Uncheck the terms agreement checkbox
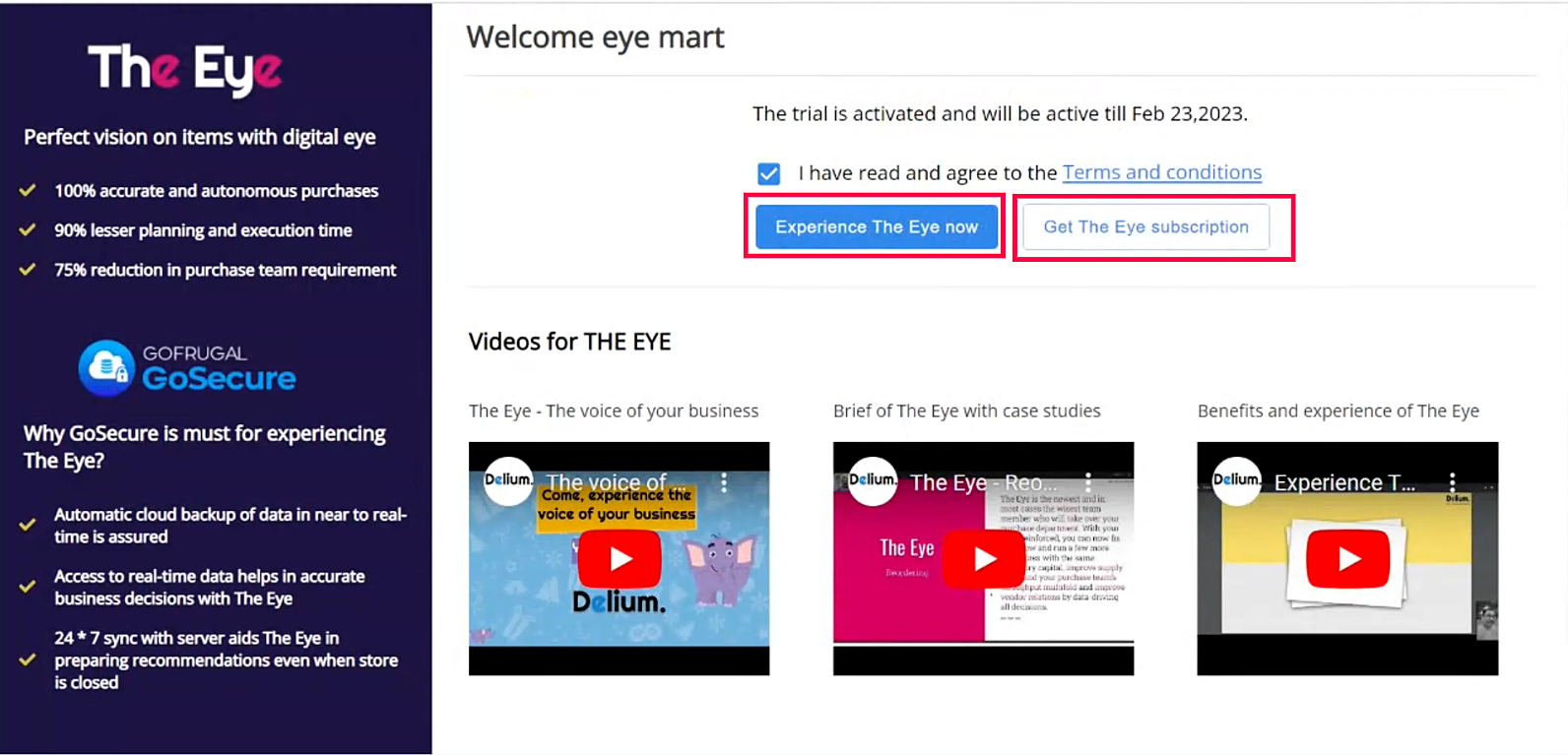 tap(769, 174)
